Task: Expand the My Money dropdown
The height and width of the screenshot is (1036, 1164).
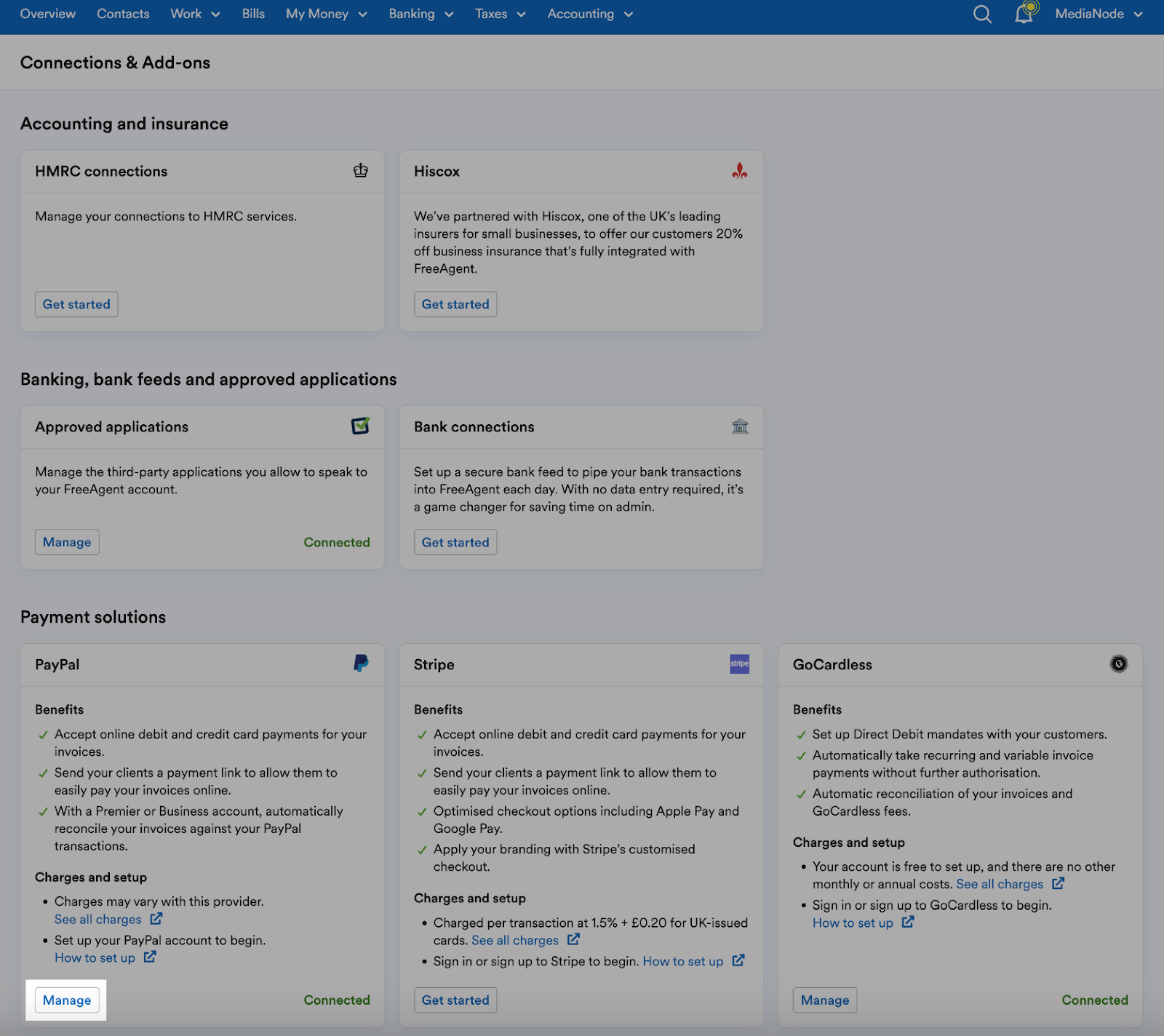Action: [x=326, y=14]
